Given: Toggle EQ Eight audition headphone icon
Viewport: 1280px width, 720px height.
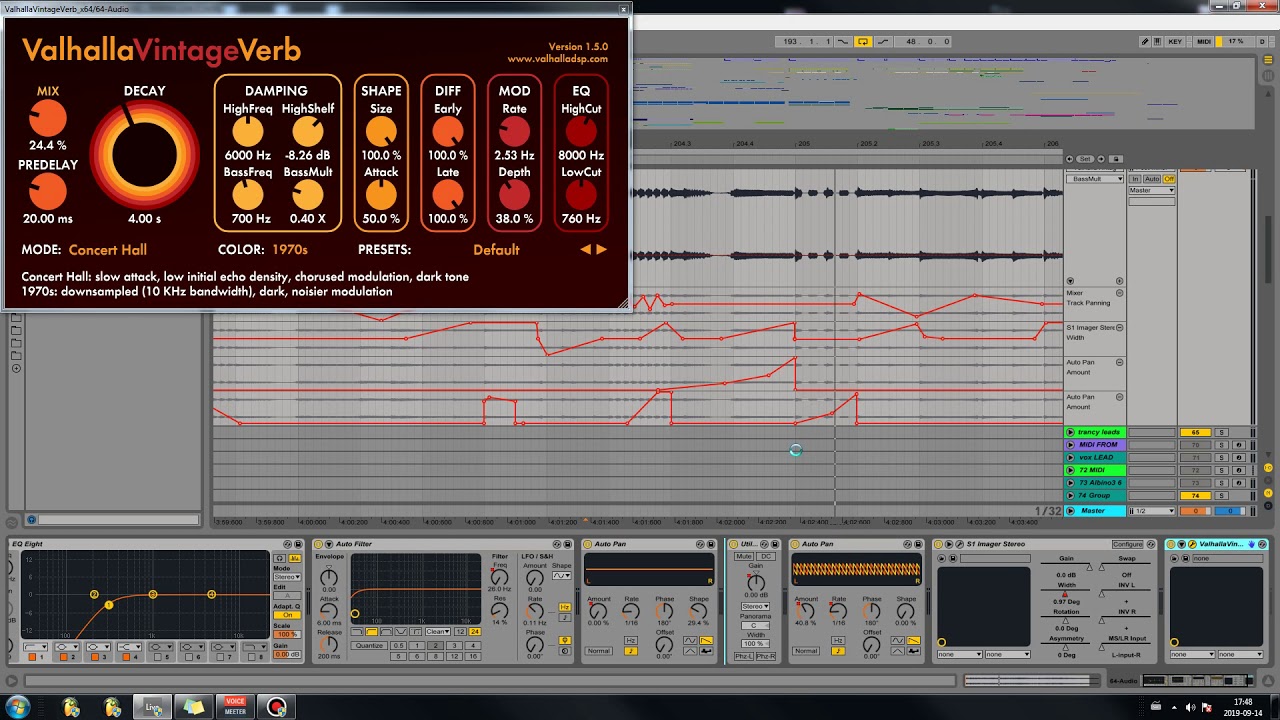Looking at the screenshot, I should (x=280, y=558).
